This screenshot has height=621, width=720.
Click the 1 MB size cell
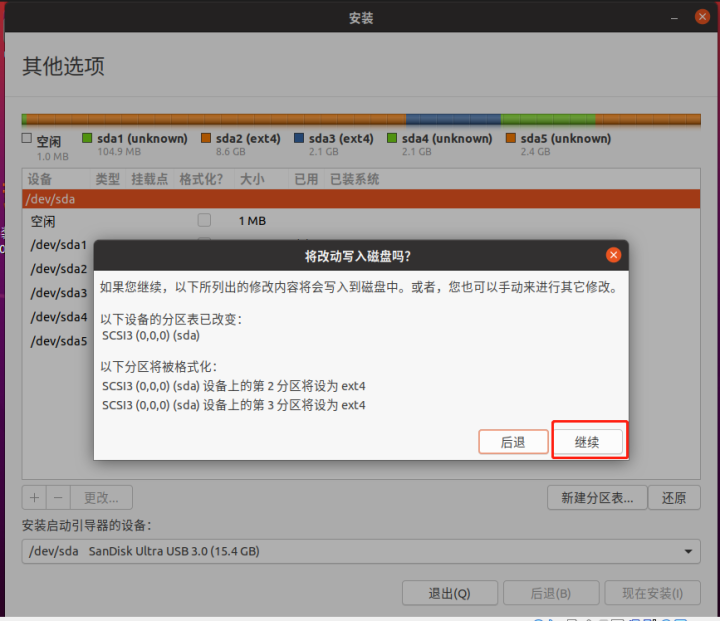coord(252,221)
